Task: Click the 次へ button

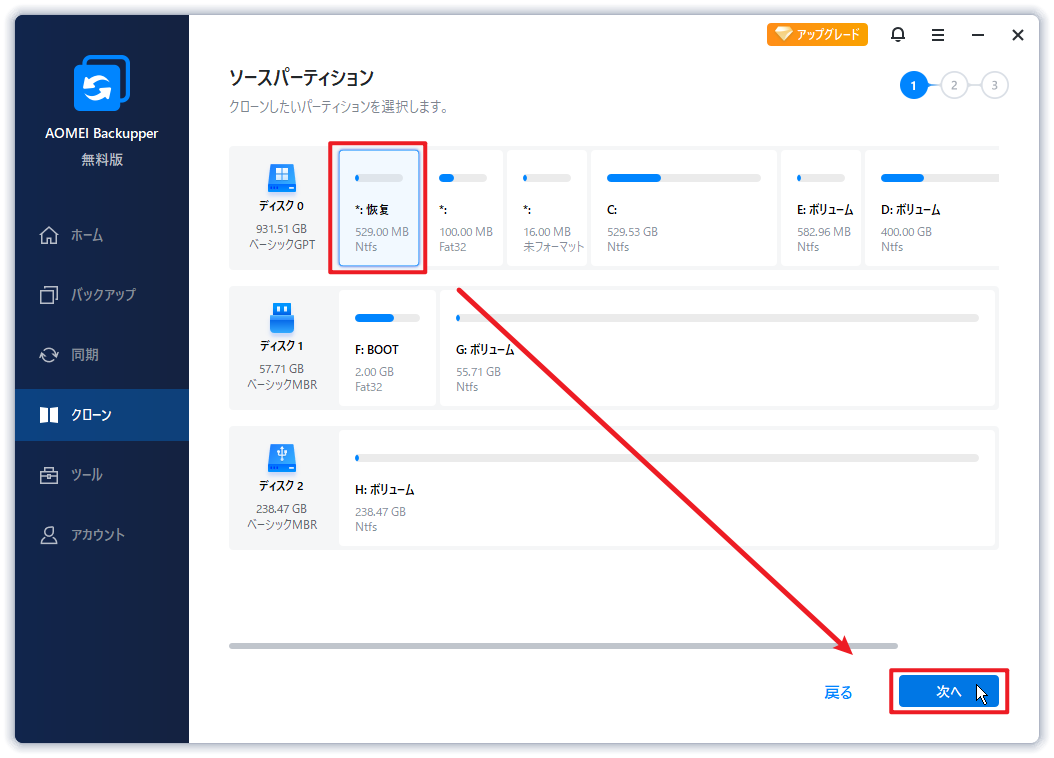Action: [948, 691]
